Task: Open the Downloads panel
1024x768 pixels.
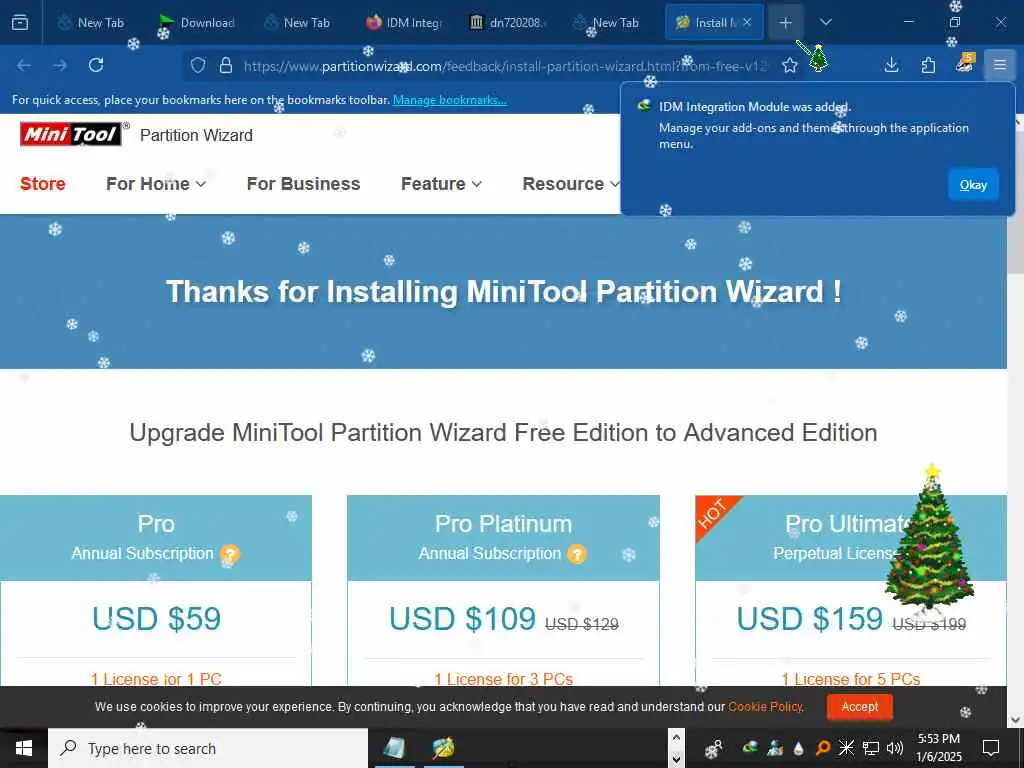Action: [891, 65]
